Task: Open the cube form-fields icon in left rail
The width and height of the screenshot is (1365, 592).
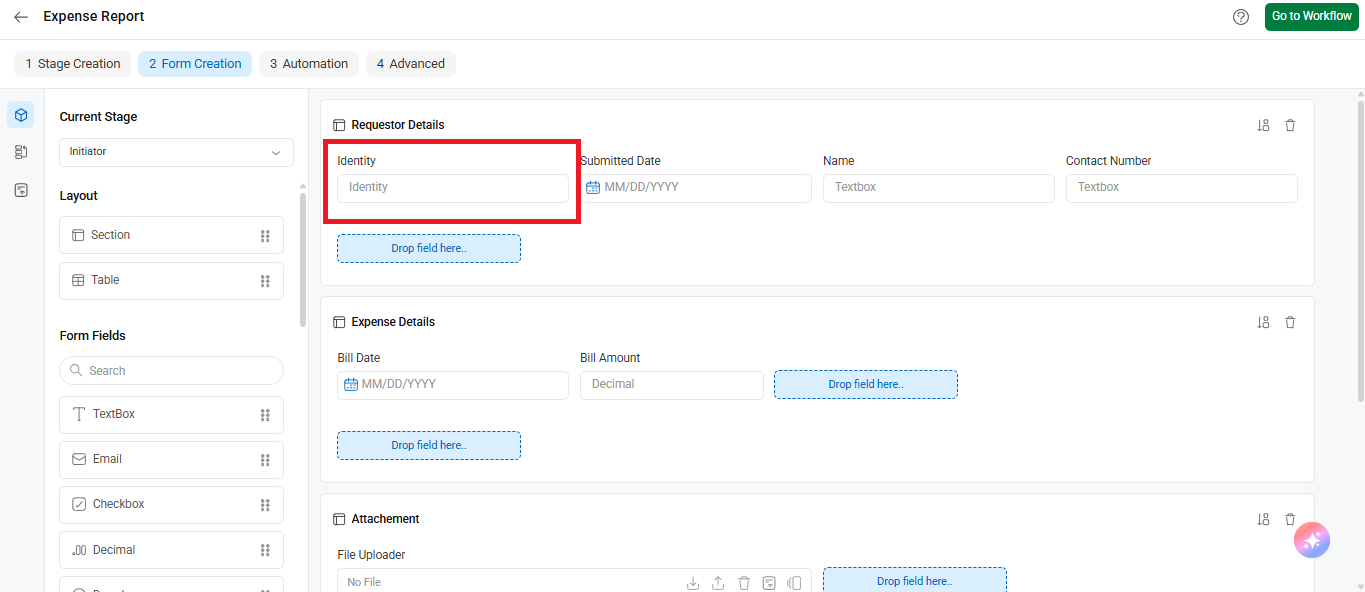Action: pyautogui.click(x=21, y=115)
